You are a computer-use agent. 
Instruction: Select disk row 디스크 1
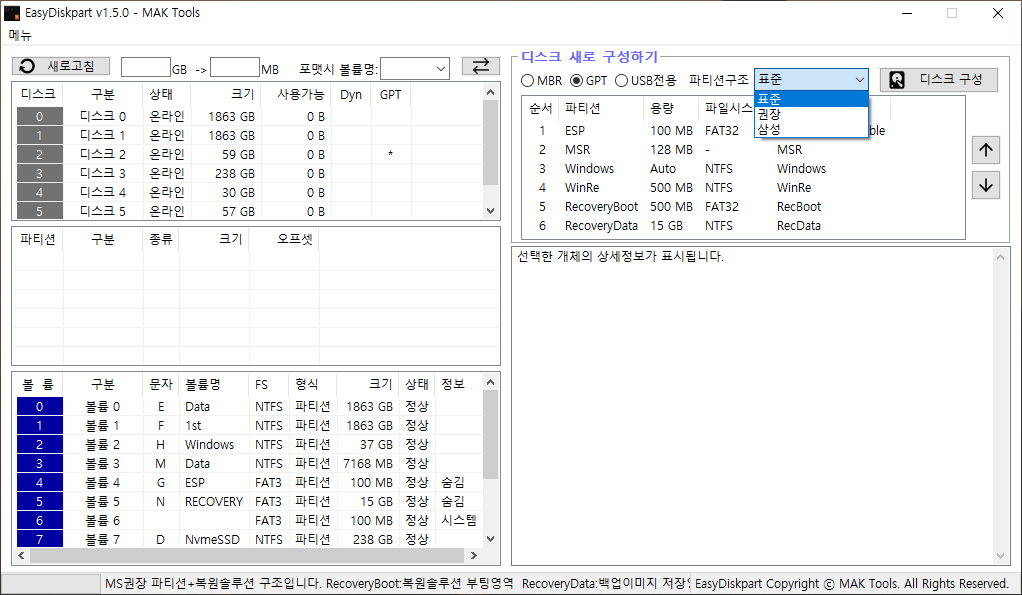pos(250,136)
